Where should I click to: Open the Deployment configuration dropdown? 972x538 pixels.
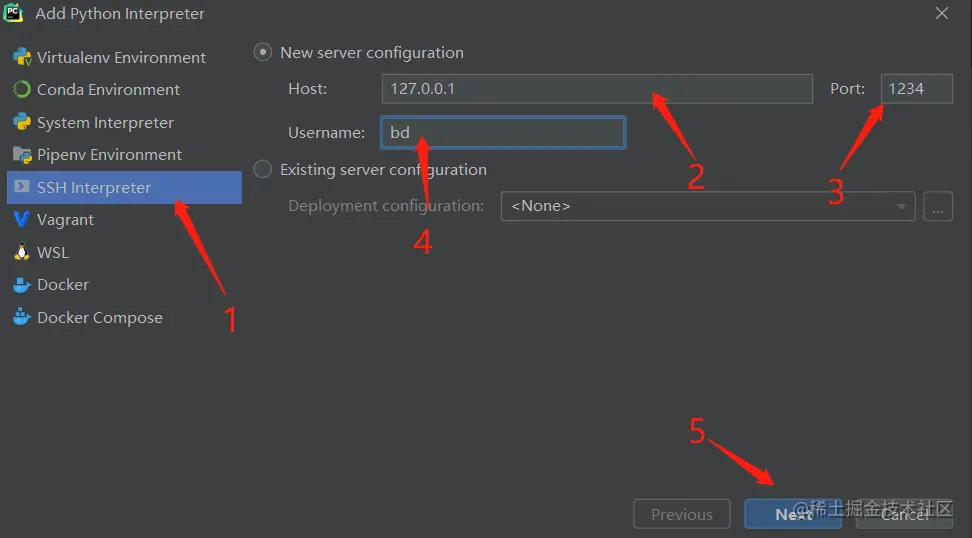707,206
